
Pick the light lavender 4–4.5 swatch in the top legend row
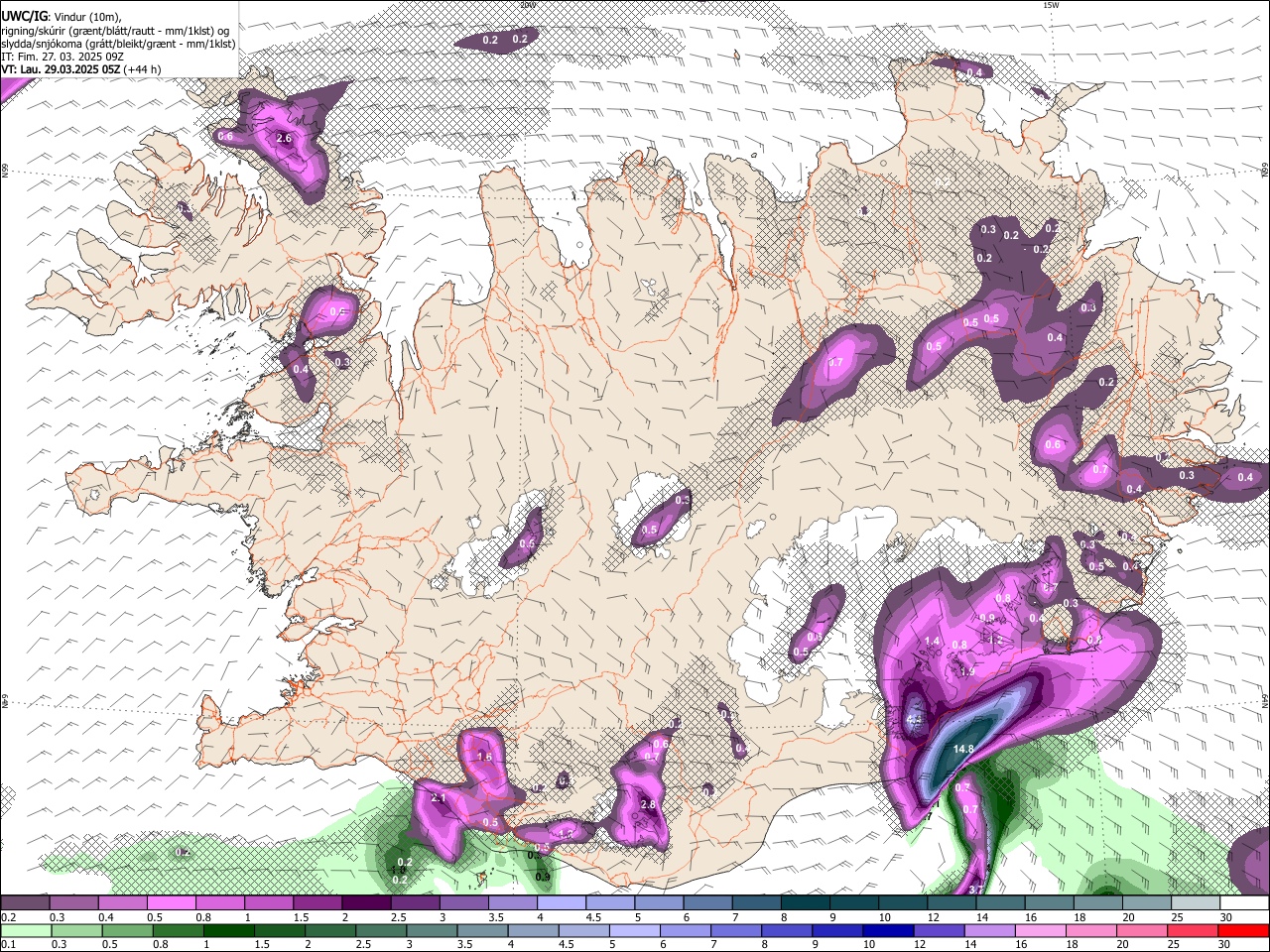562,902
